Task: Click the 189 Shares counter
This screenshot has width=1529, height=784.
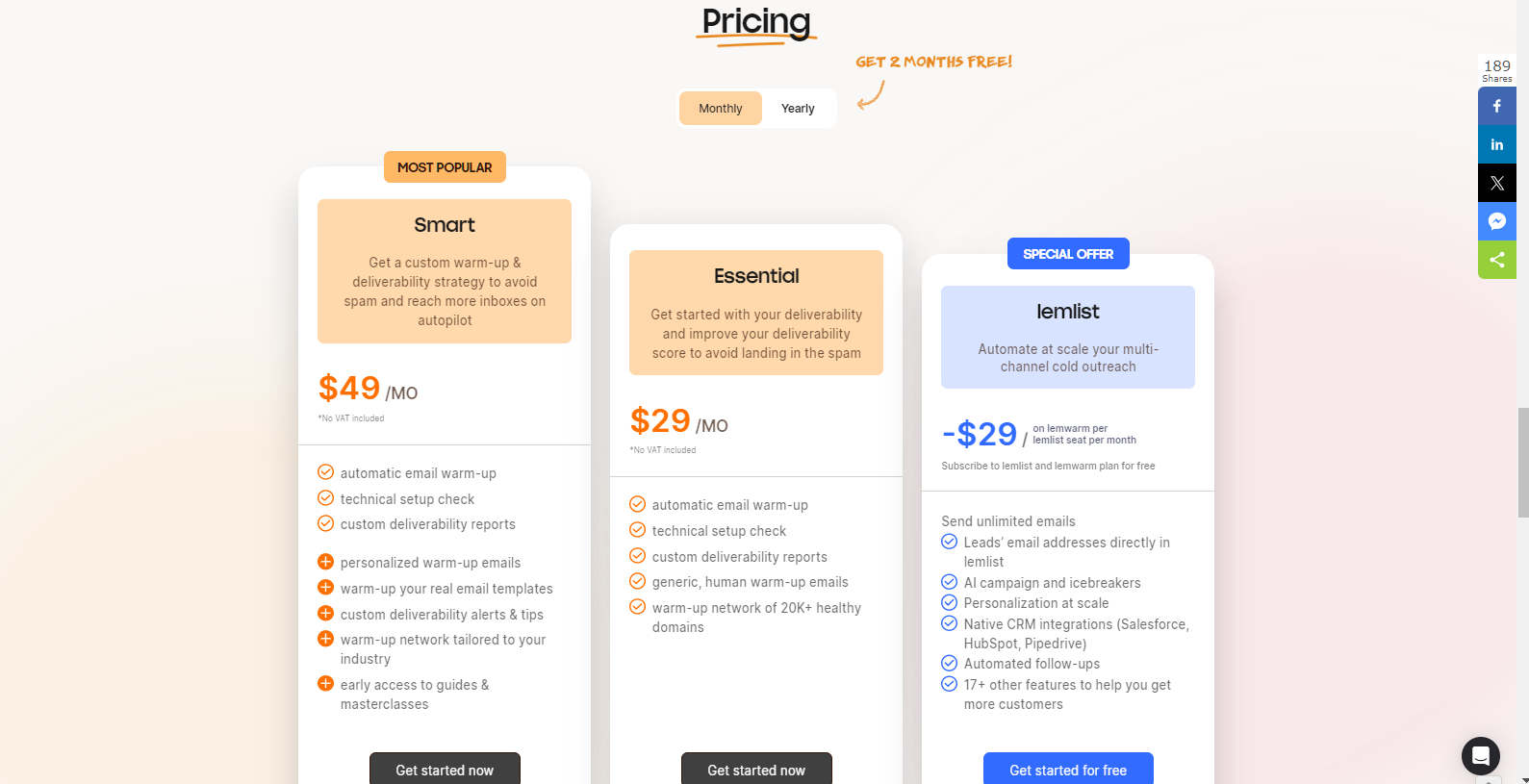Action: tap(1496, 70)
